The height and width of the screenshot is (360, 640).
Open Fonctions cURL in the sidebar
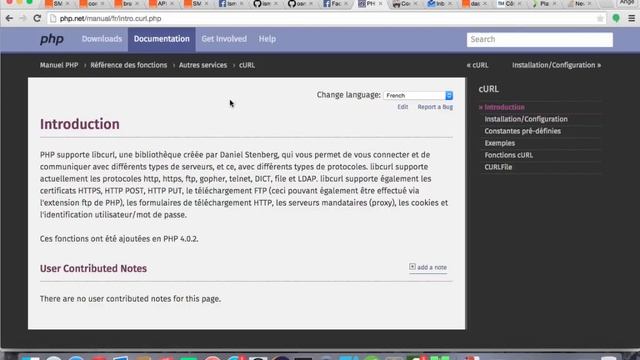click(509, 155)
